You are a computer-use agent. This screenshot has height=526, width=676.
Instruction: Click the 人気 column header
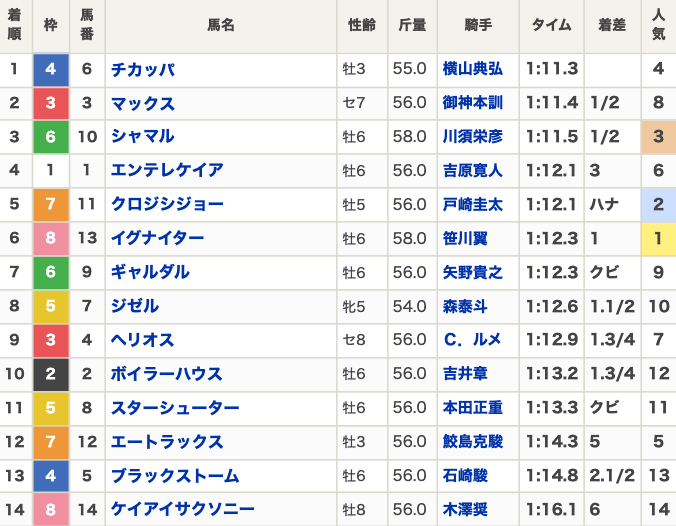pos(658,27)
